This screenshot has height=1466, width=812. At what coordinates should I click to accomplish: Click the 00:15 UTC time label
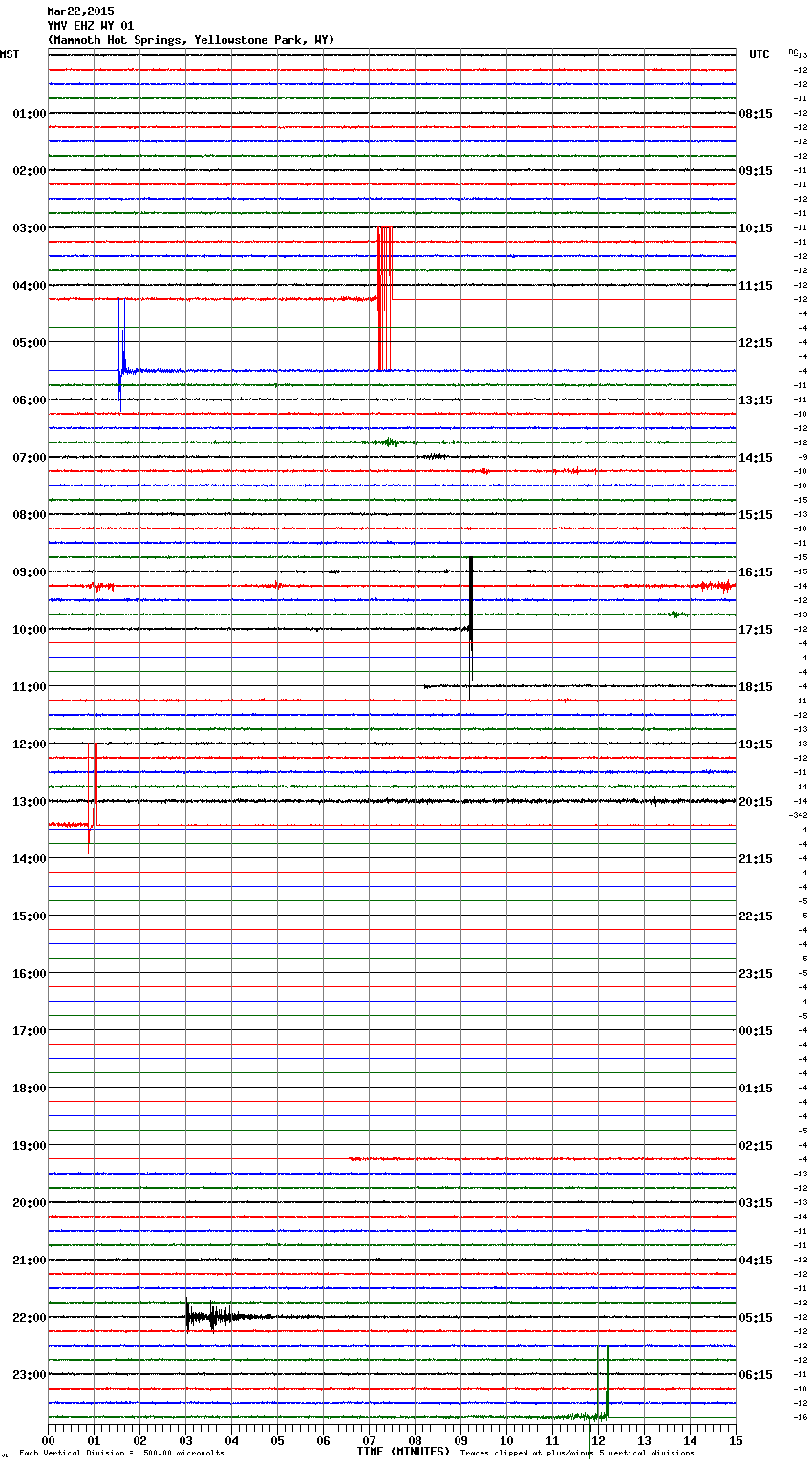pos(756,1031)
